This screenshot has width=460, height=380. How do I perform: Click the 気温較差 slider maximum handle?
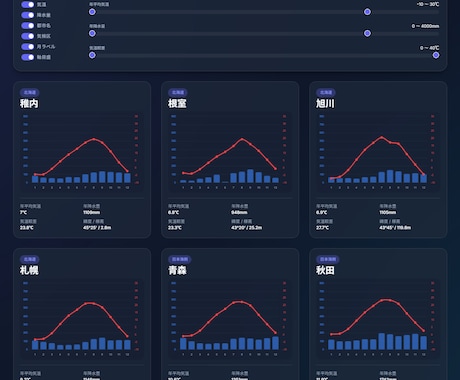click(x=436, y=55)
